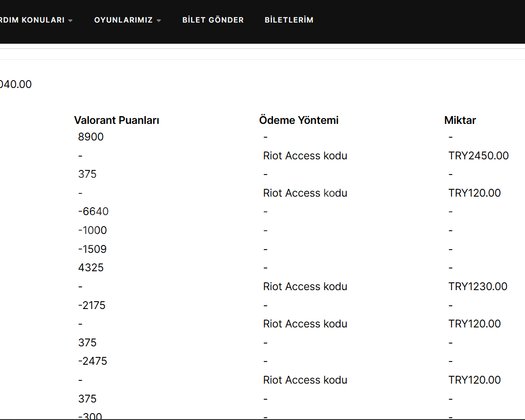525x420 pixels.
Task: Select the TRY1230.00 amount cell
Action: coord(478,286)
